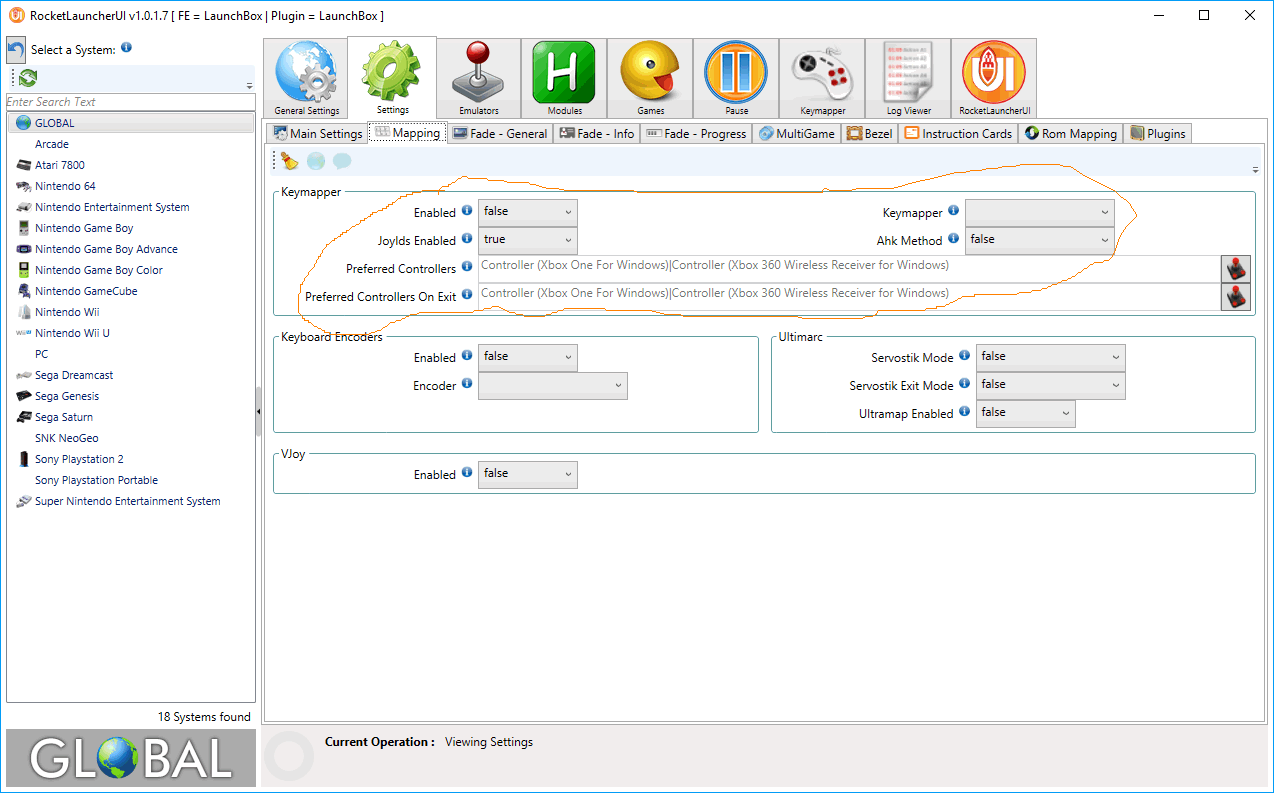
Task: Select Nintendo Game Boy Advance system
Action: 106,249
